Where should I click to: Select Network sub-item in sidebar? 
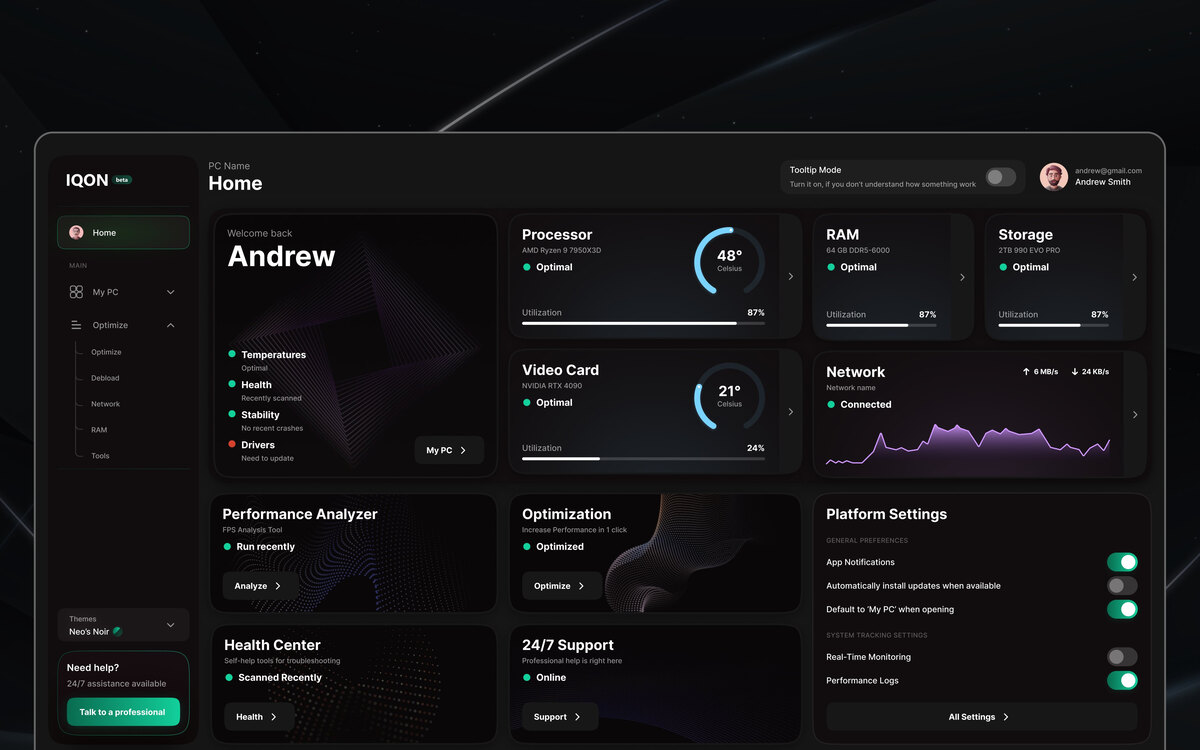105,404
